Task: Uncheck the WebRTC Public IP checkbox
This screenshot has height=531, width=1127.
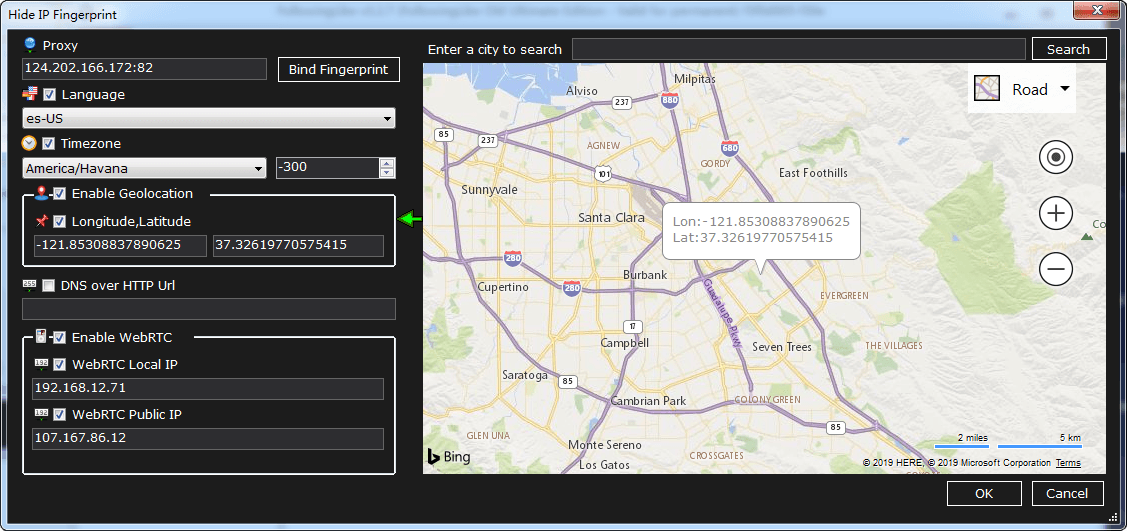Action: pos(60,415)
